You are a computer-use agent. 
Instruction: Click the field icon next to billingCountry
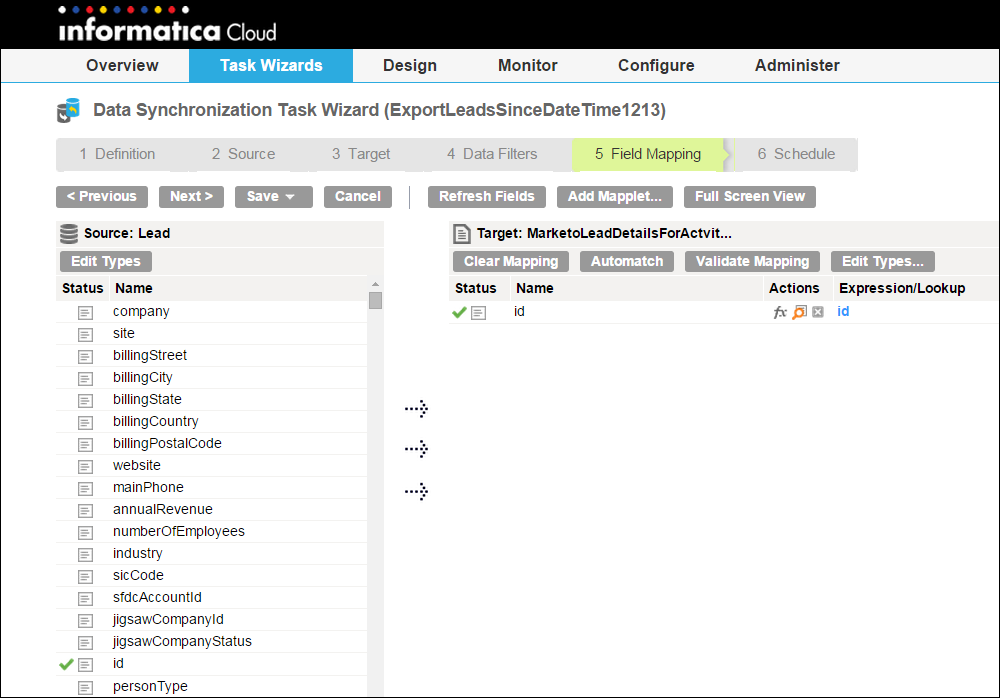(85, 422)
